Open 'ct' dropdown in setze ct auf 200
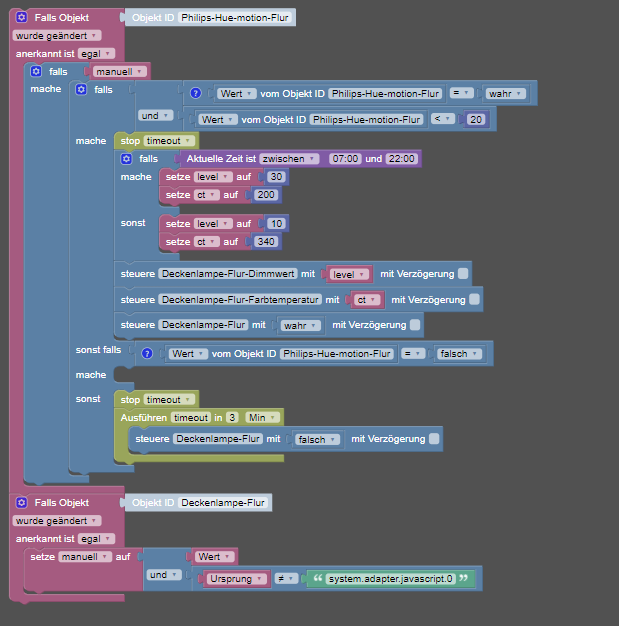The width and height of the screenshot is (619, 626). [x=207, y=195]
